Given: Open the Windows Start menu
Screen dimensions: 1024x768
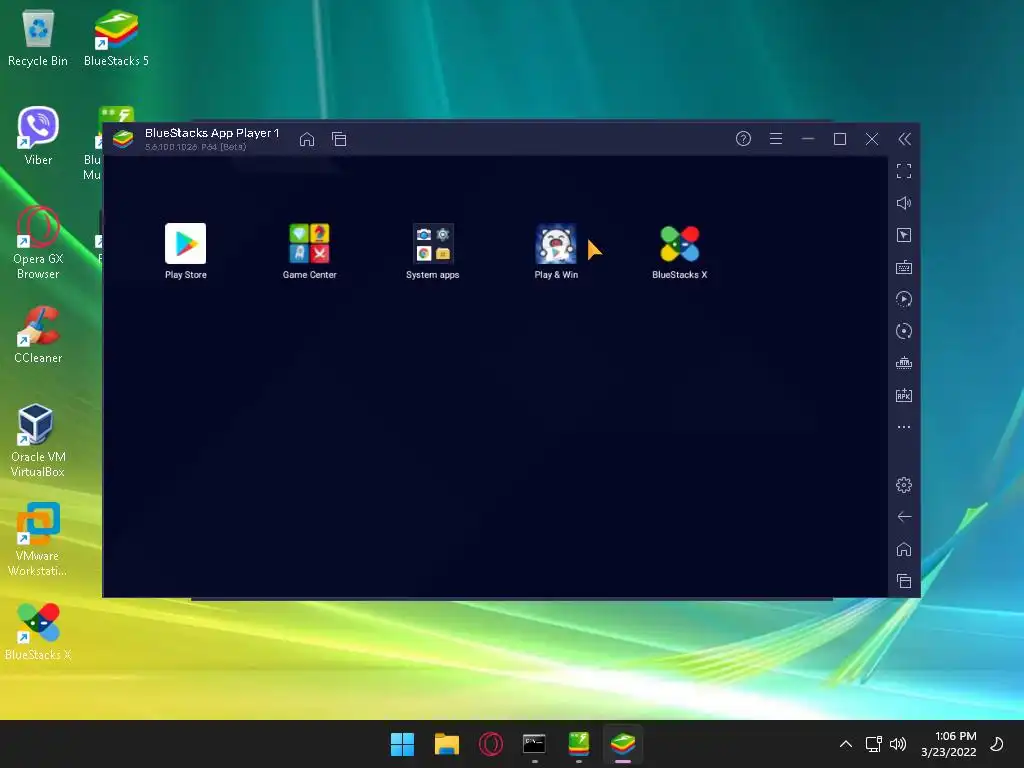Looking at the screenshot, I should 402,744.
